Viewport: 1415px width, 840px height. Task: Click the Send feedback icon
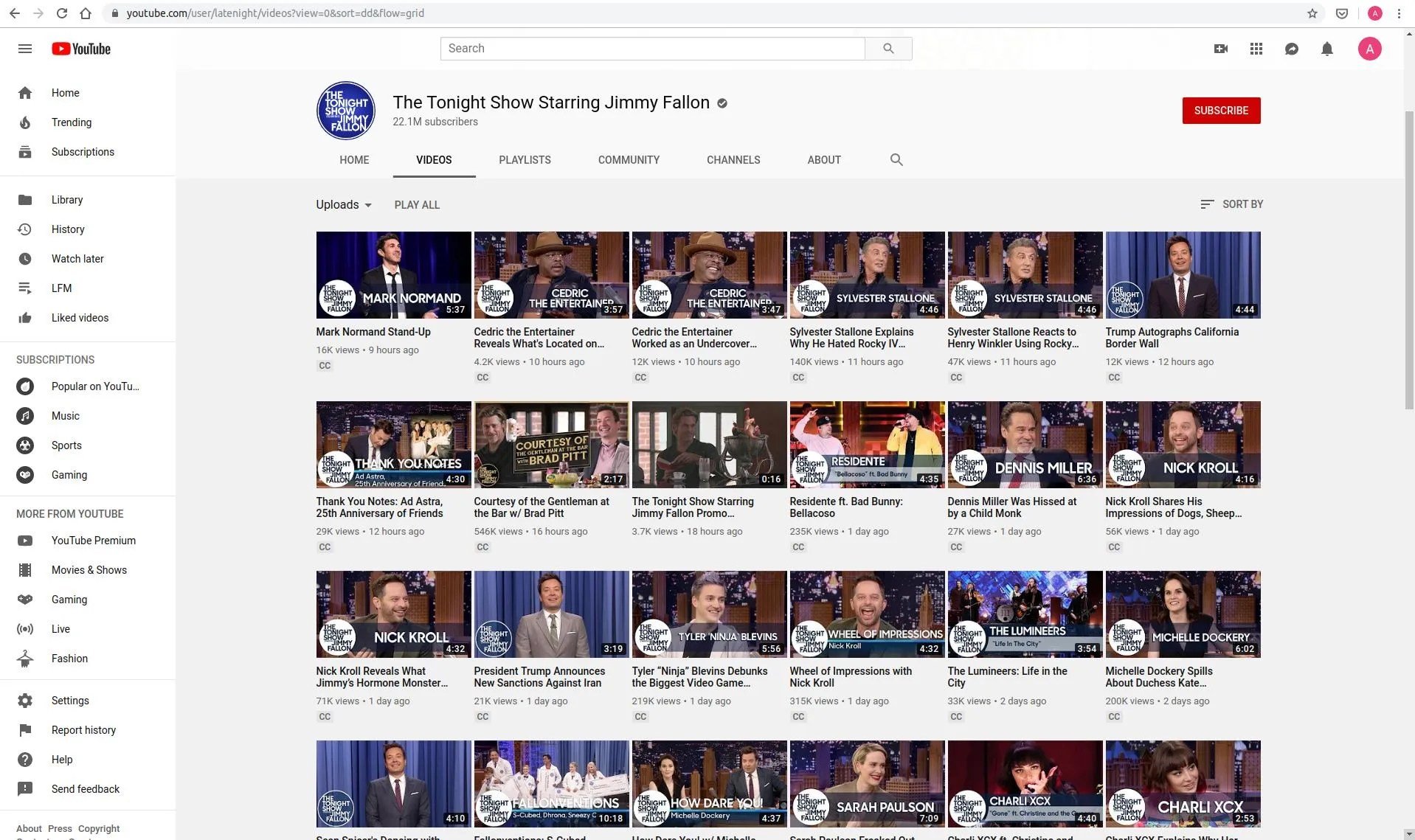pos(25,789)
